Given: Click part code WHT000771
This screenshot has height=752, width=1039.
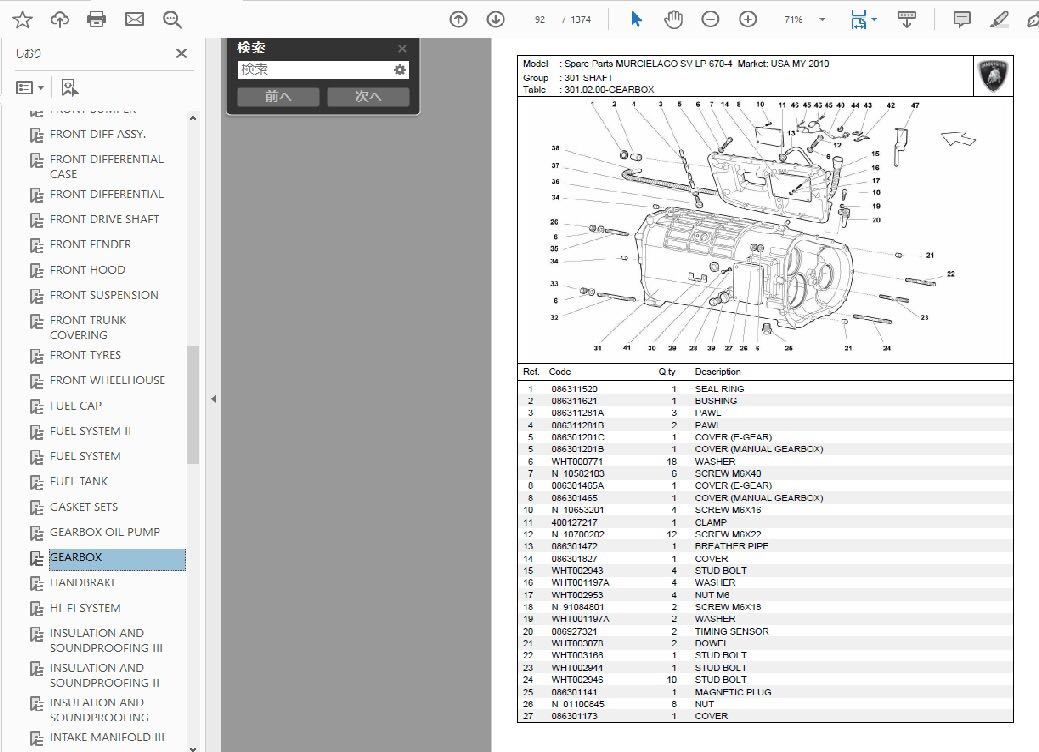Looking at the screenshot, I should pos(577,461).
